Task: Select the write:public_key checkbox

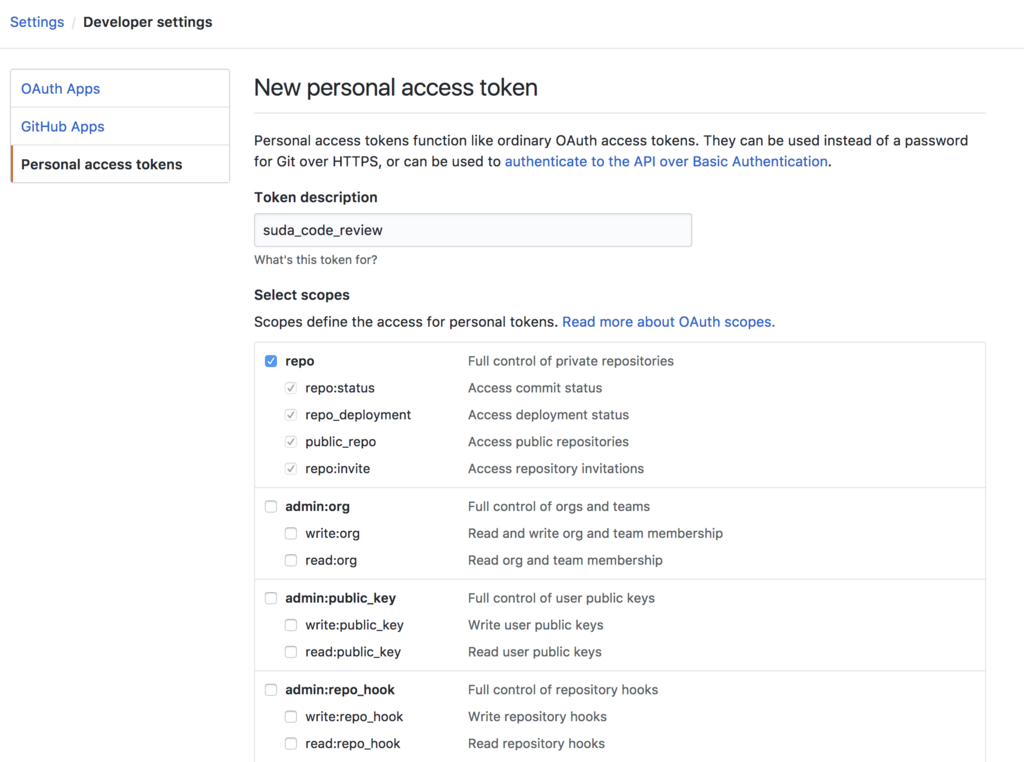Action: (x=291, y=626)
